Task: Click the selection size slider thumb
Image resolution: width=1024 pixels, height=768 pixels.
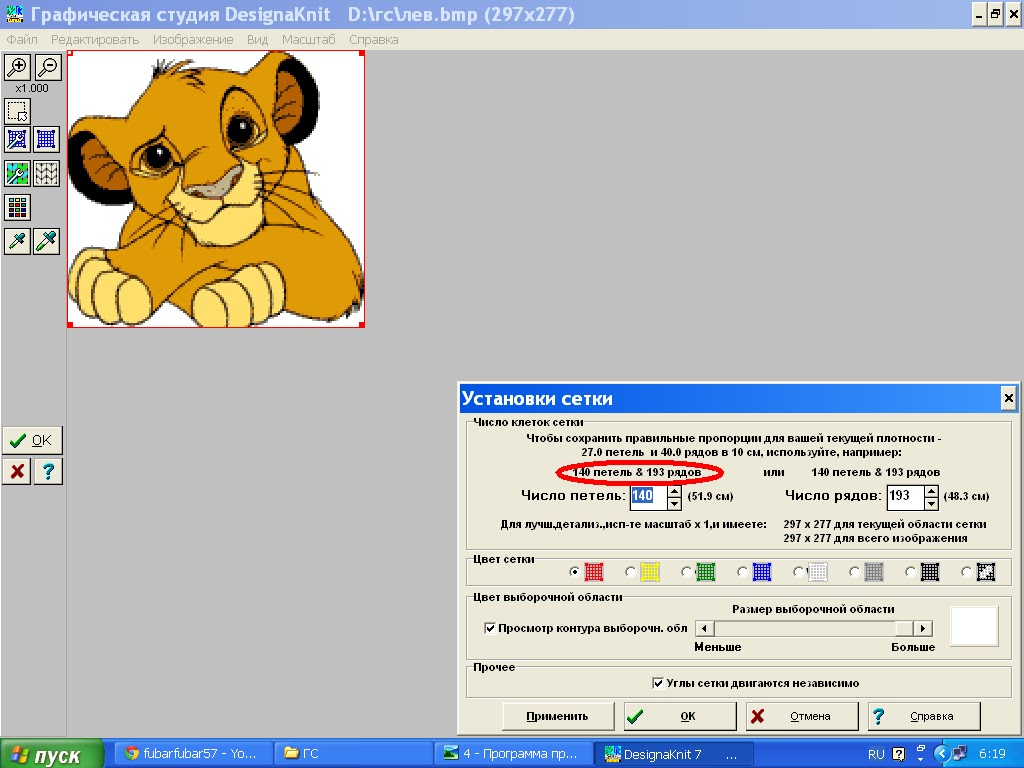Action: 904,628
